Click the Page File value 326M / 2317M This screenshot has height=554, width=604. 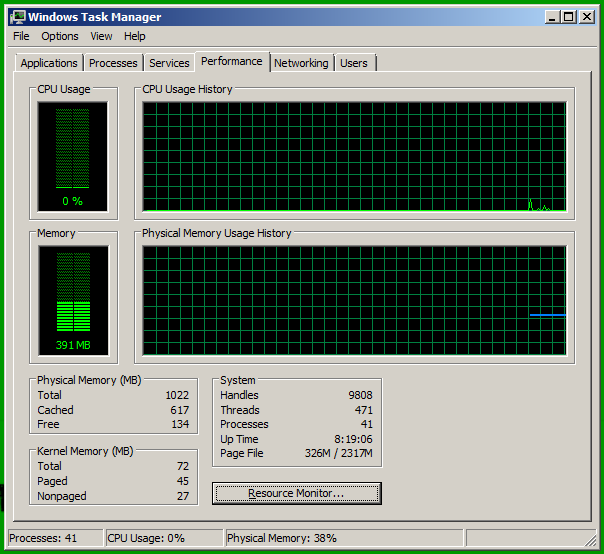339,453
